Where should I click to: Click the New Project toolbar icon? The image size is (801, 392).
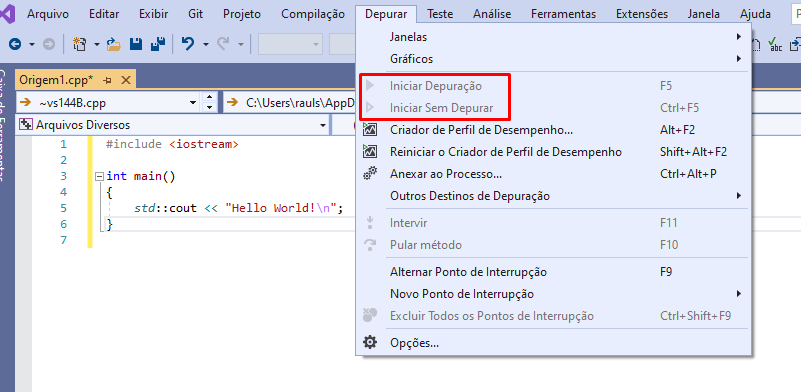click(x=79, y=44)
